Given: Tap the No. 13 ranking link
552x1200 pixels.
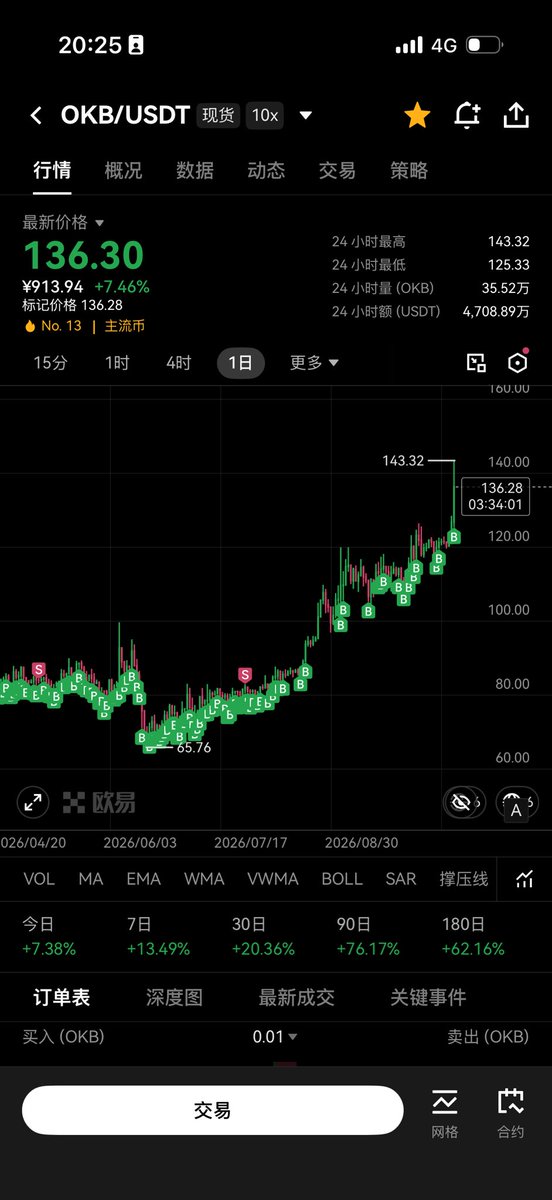Looking at the screenshot, I should (x=54, y=326).
